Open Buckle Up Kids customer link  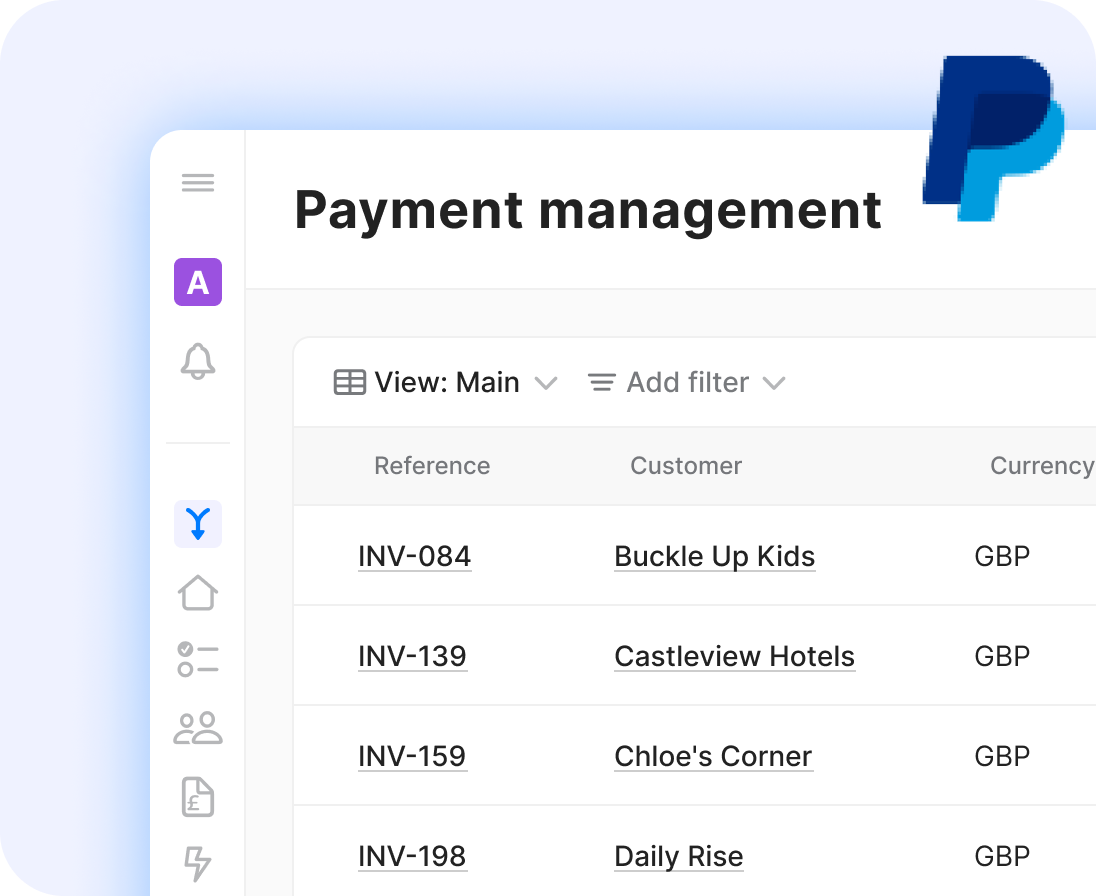click(714, 557)
